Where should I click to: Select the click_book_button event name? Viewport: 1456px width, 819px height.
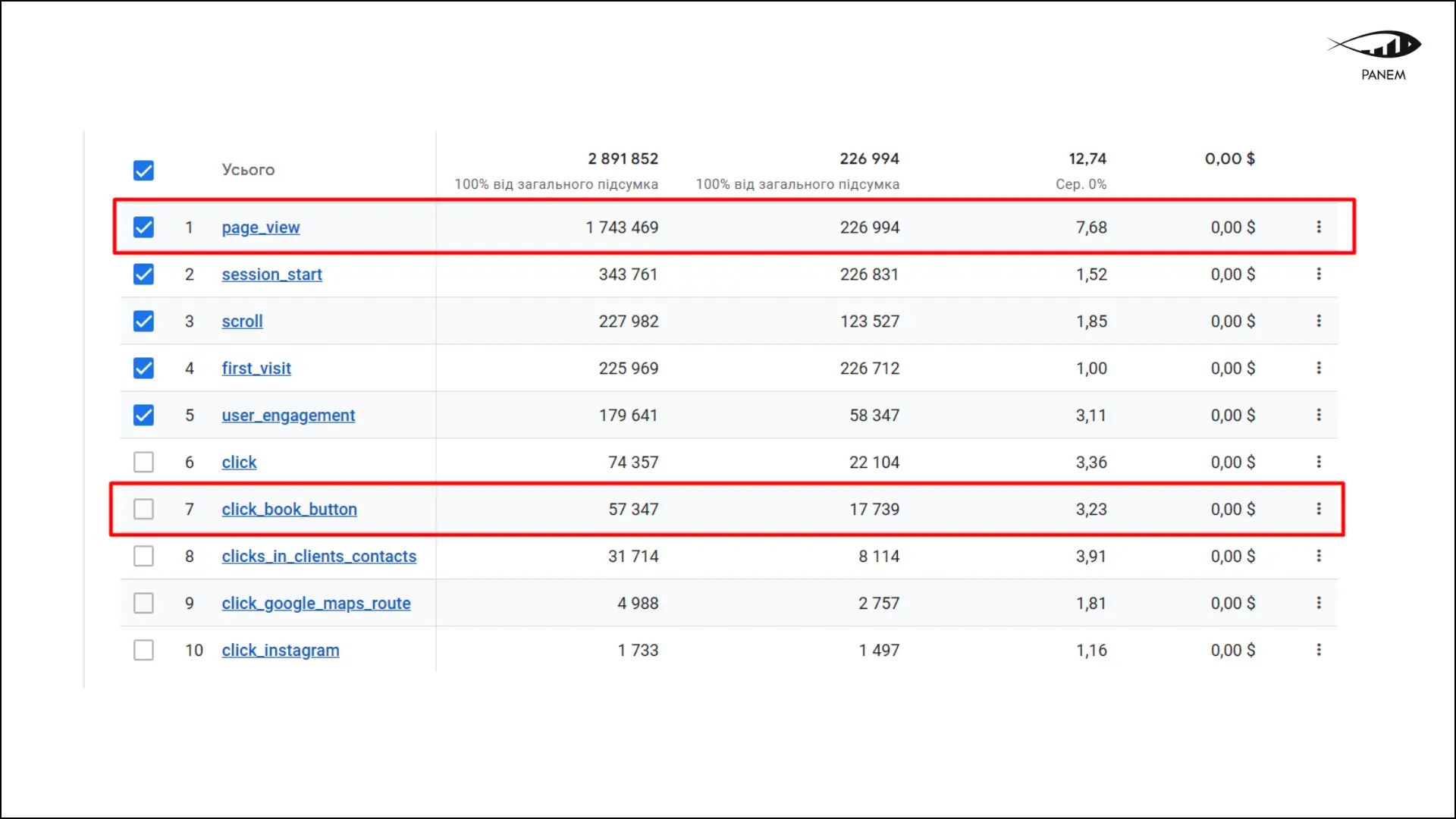pos(289,510)
